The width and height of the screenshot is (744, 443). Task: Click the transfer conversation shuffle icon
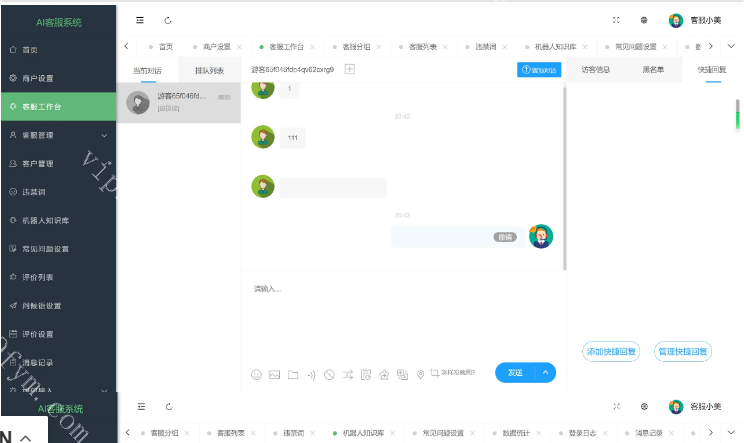pyautogui.click(x=348, y=375)
